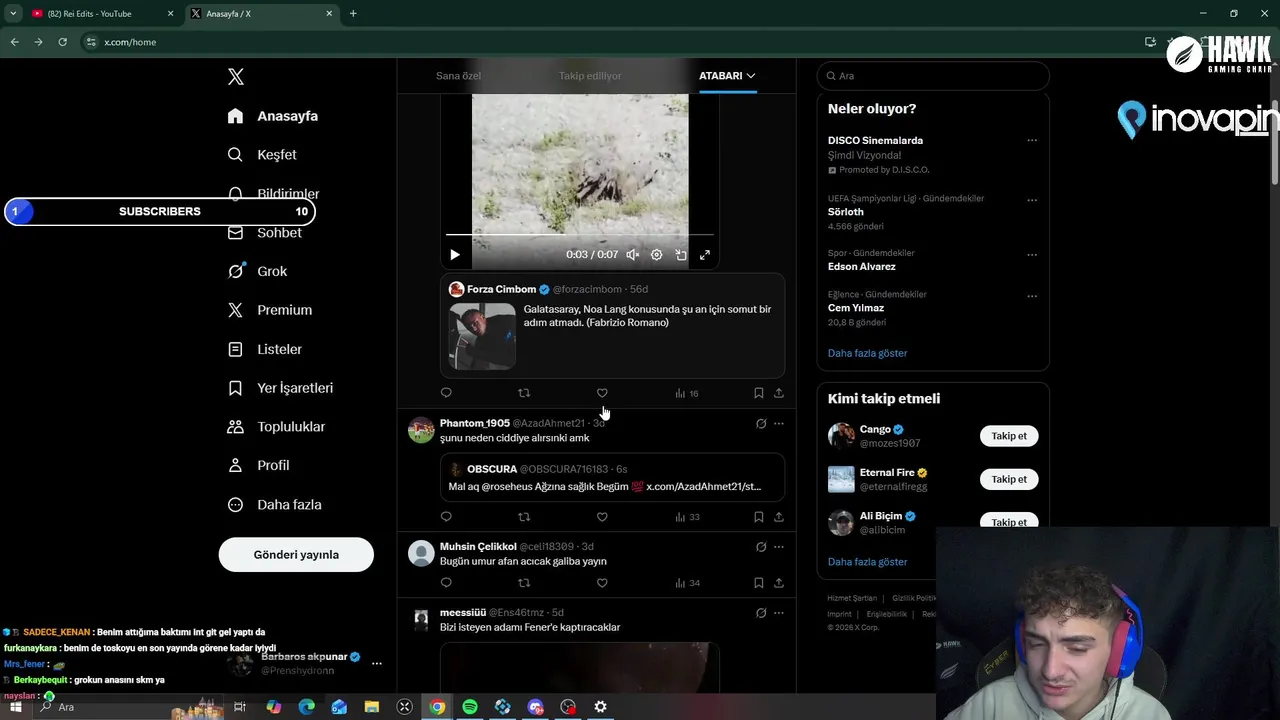Screen dimensions: 1280x720
Task: Switch to Sana özel tab
Action: pyautogui.click(x=458, y=76)
